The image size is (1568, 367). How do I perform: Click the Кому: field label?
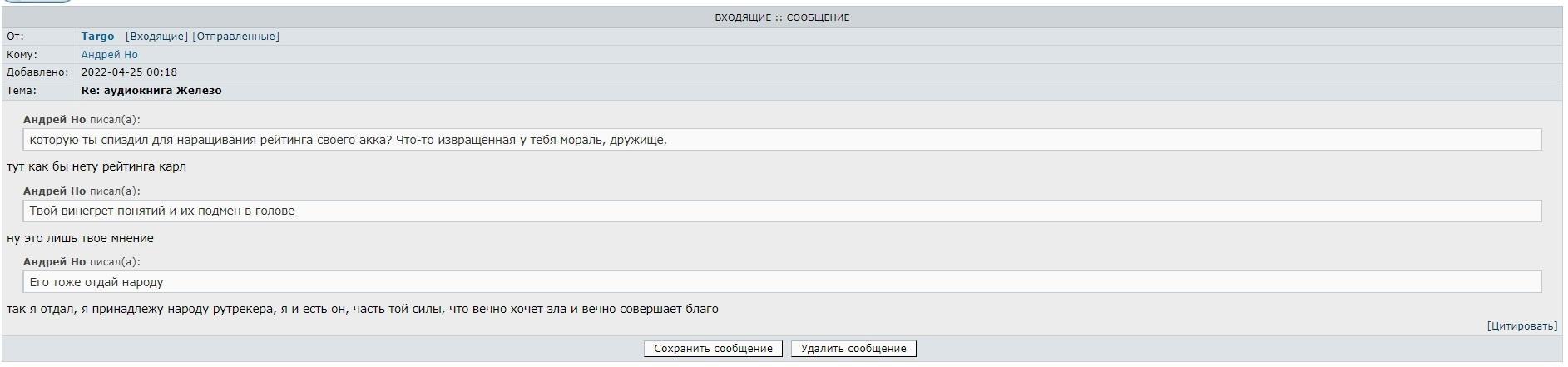click(x=22, y=55)
